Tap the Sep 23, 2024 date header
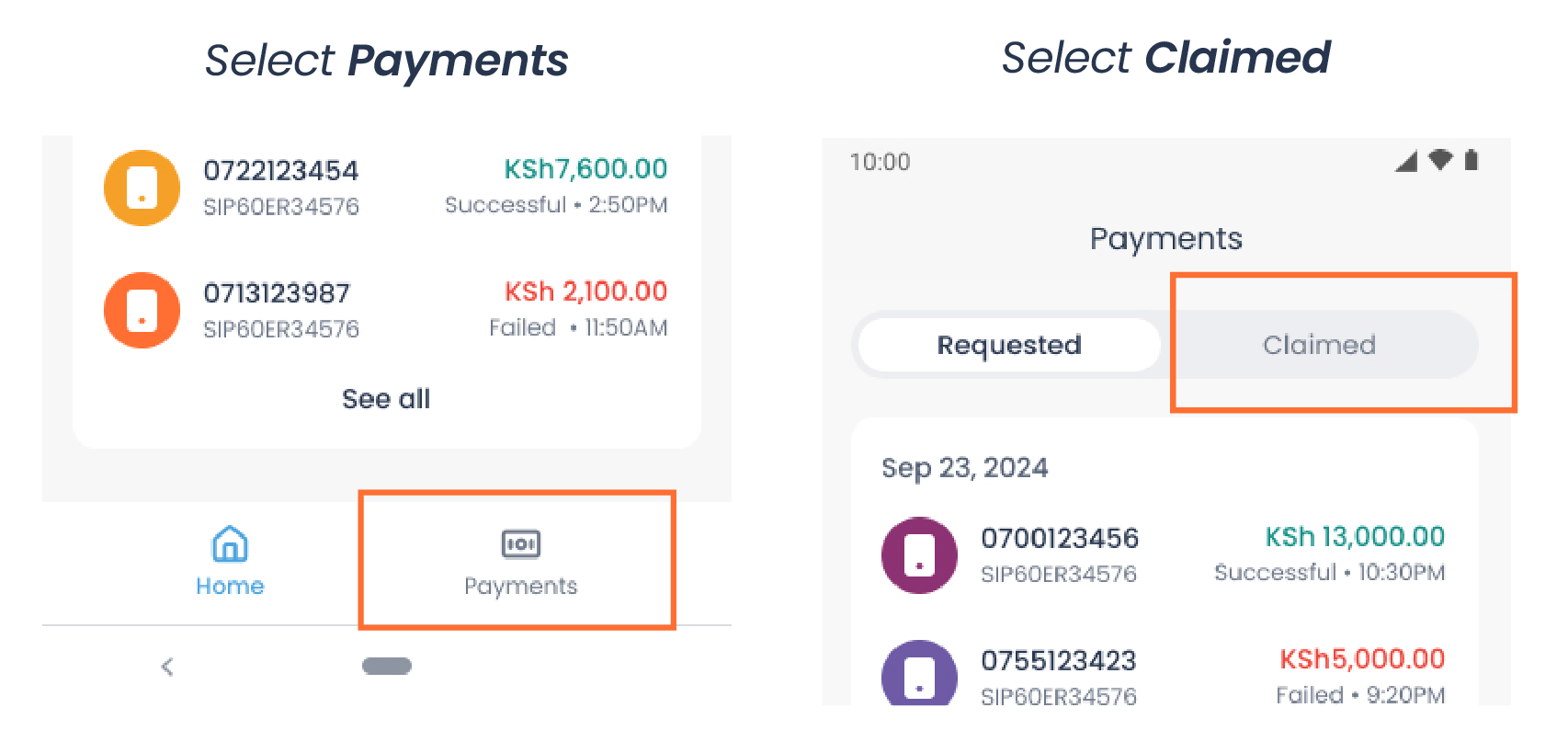Image resolution: width=1568 pixels, height=742 pixels. pyautogui.click(x=965, y=468)
